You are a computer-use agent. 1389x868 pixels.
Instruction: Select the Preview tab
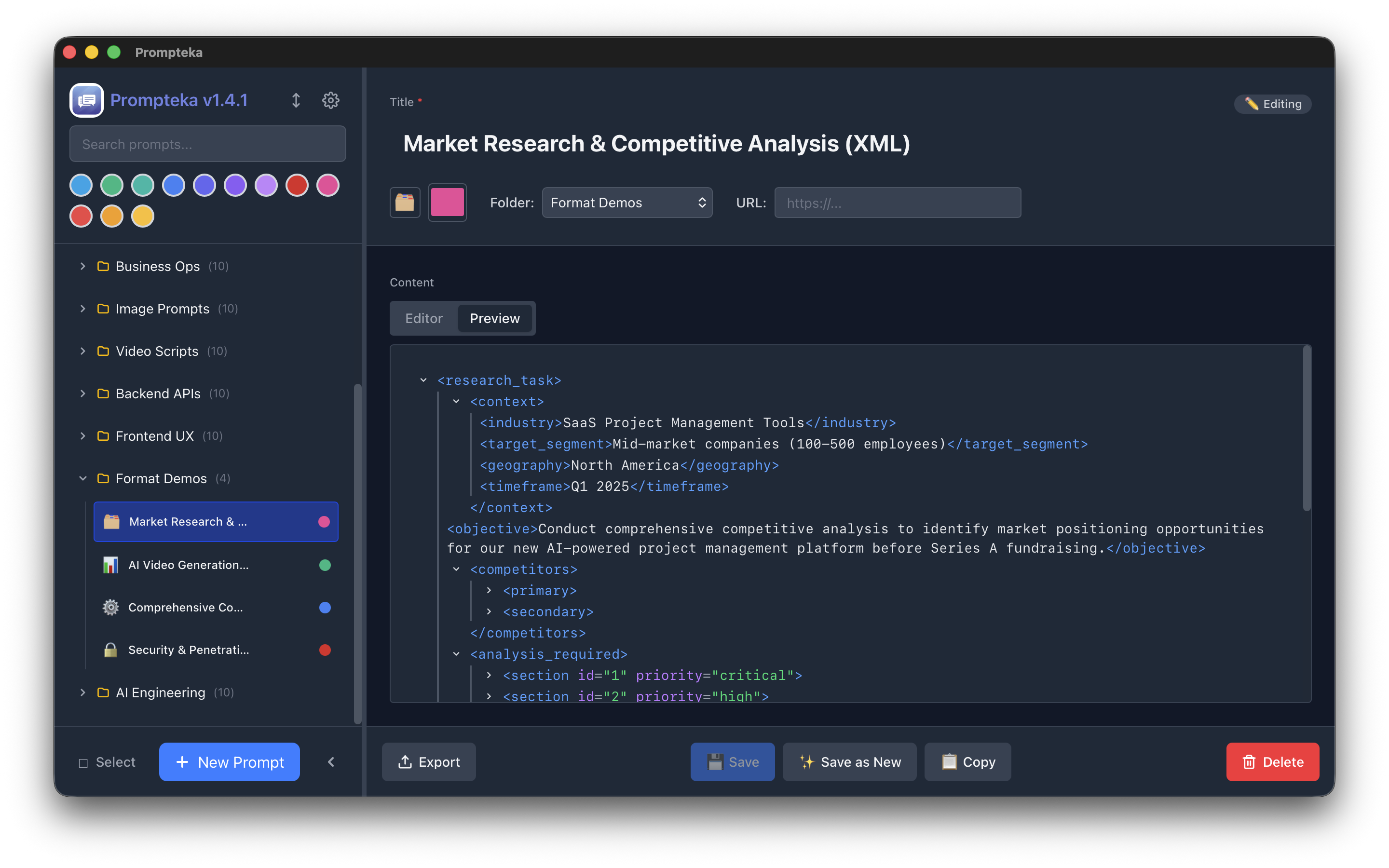494,318
